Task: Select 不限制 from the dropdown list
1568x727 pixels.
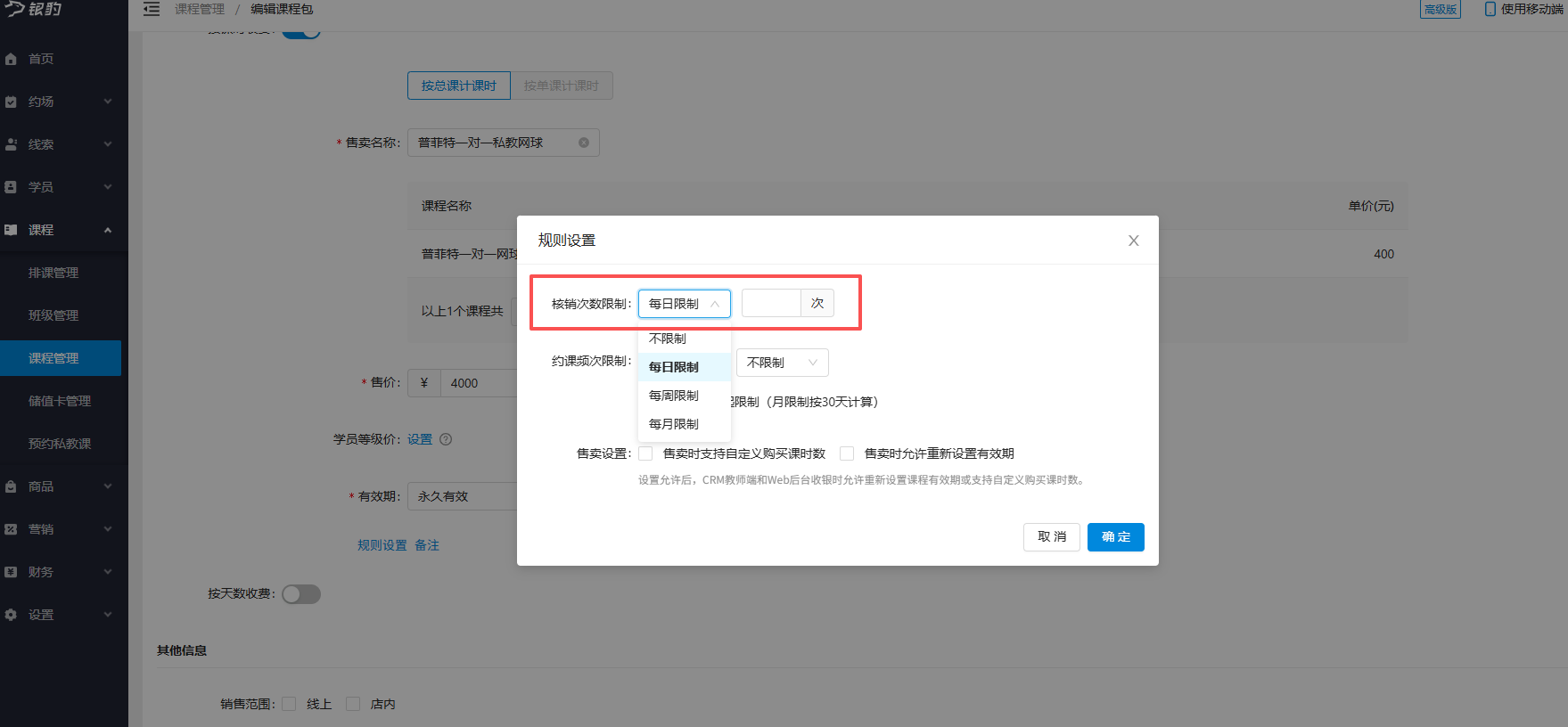Action: (685, 339)
